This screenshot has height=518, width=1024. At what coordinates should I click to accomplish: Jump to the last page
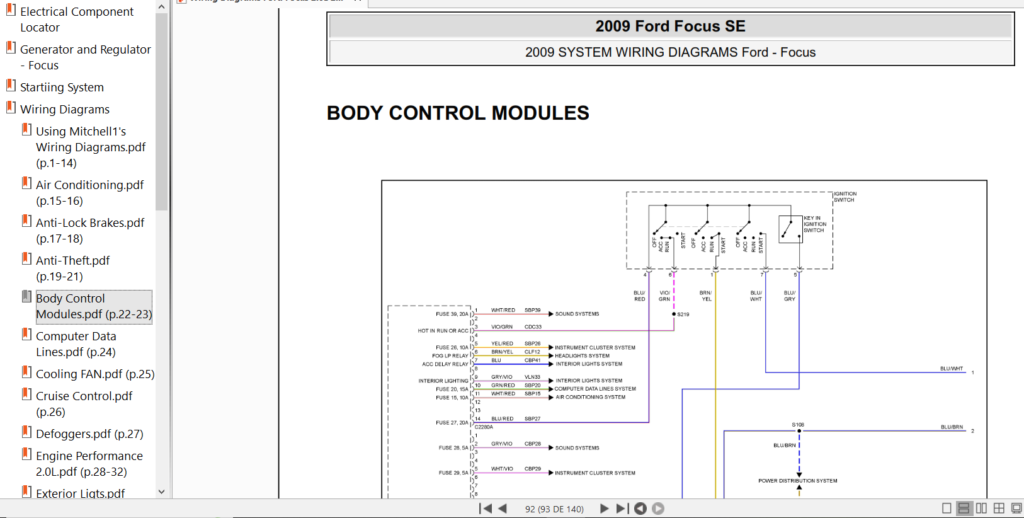click(622, 508)
